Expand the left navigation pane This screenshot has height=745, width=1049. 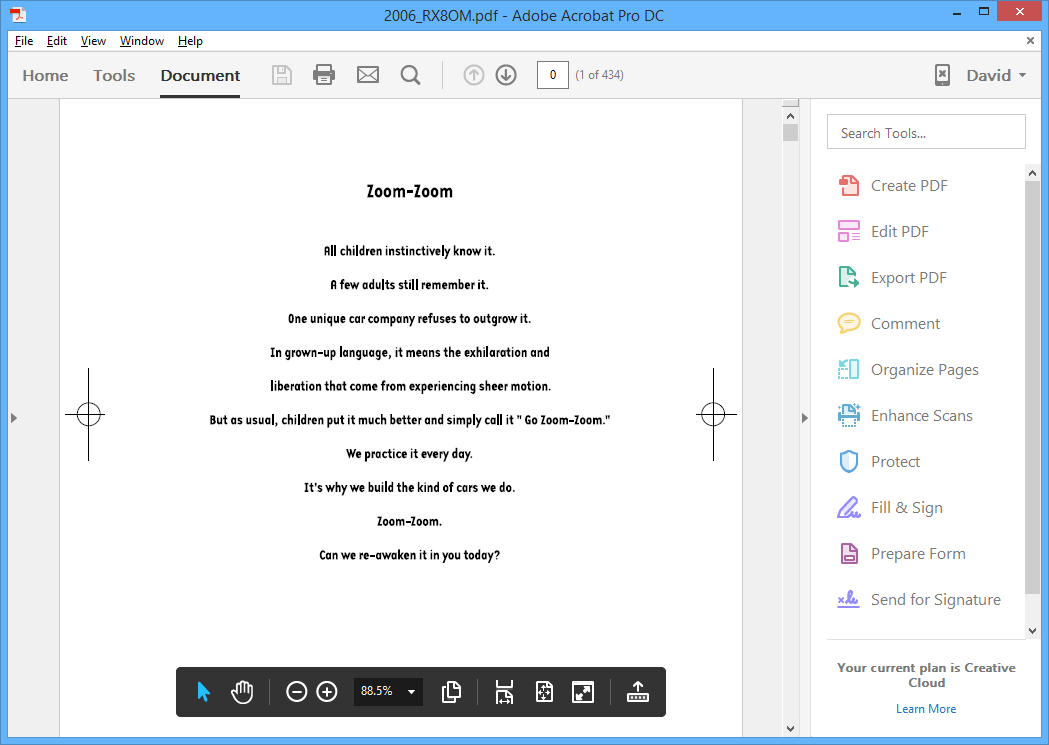(x=14, y=418)
